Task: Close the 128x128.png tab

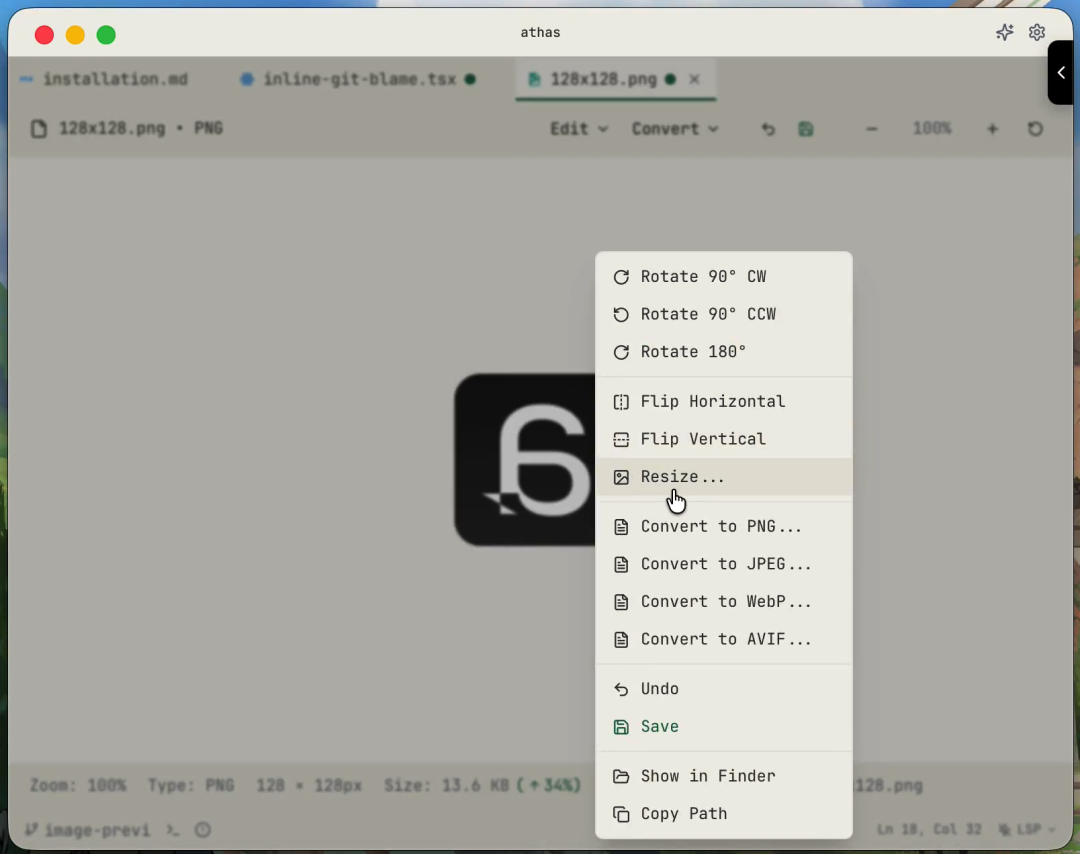Action: (695, 79)
